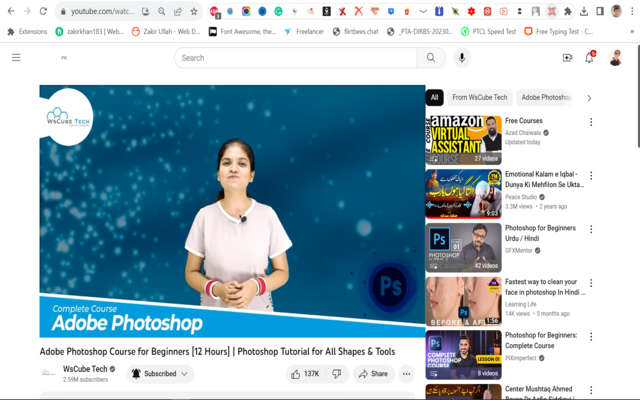Open Fastest way to clean your face title
The height and width of the screenshot is (400, 640).
coord(544,287)
